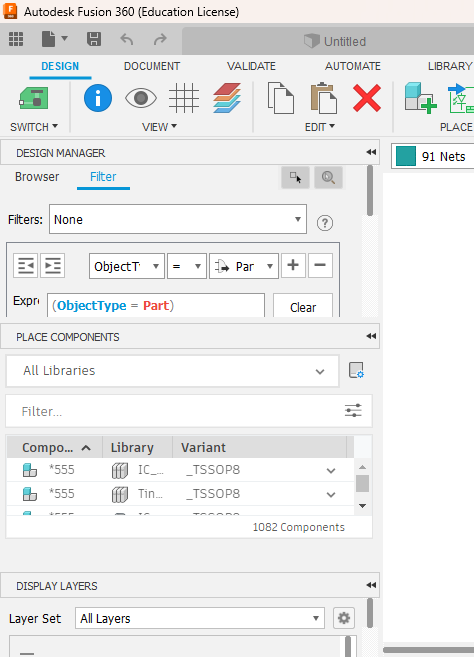Open the Filter tab in Design Manager
The height and width of the screenshot is (657, 474).
[103, 177]
